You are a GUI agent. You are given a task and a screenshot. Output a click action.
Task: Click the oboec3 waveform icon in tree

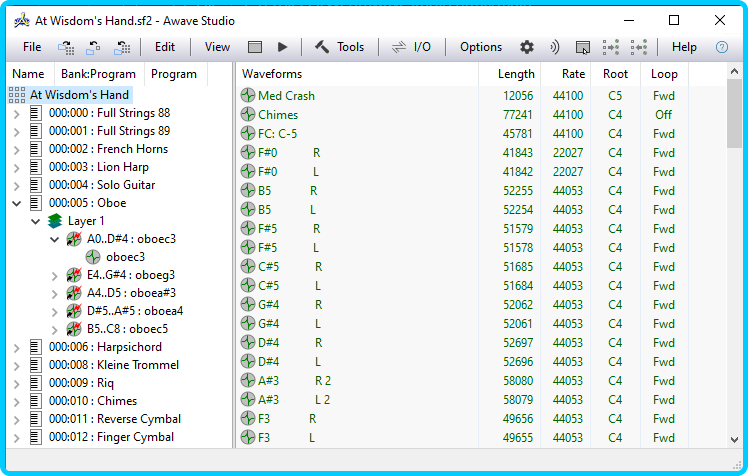pyautogui.click(x=93, y=257)
